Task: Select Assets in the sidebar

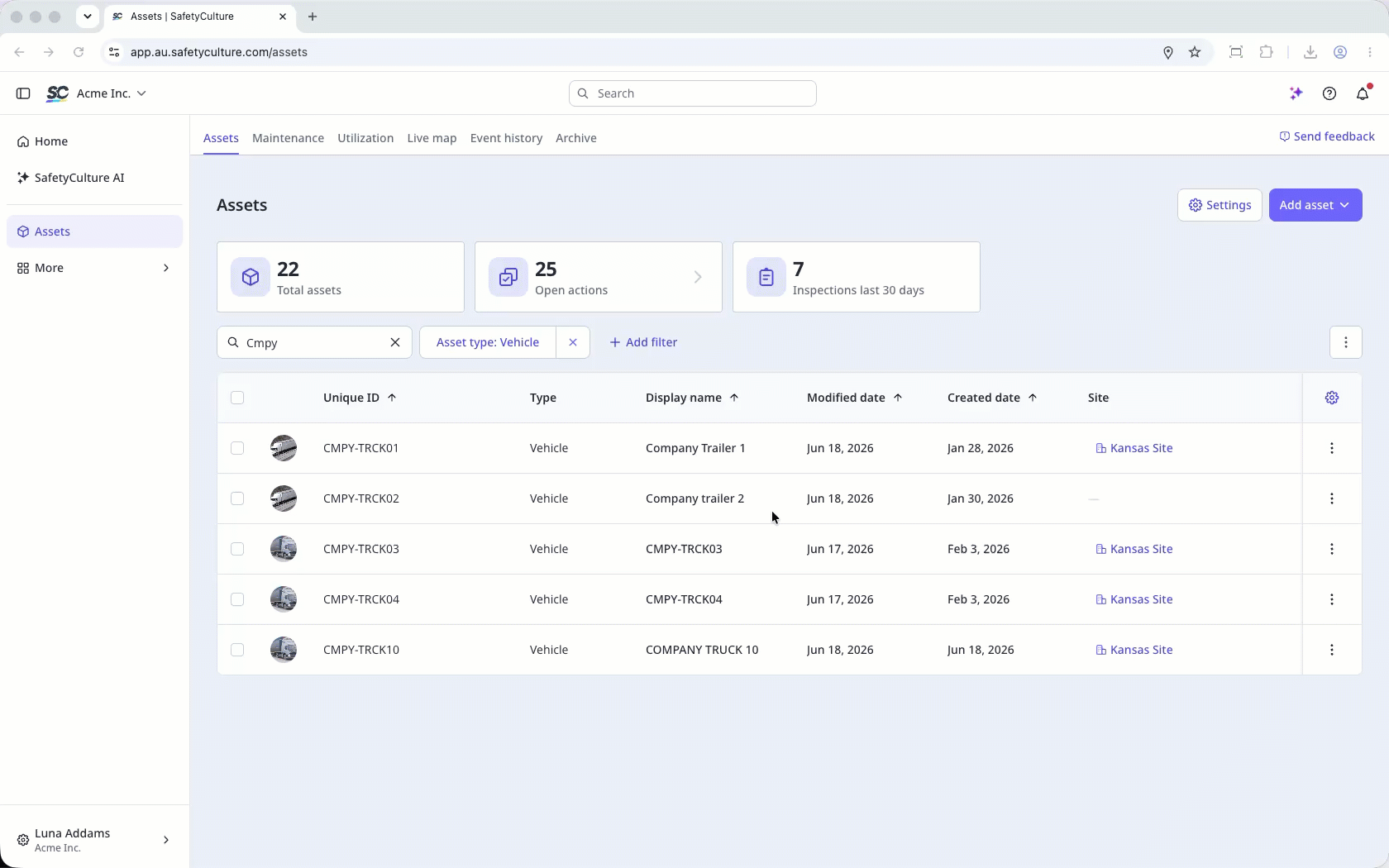Action: click(94, 231)
